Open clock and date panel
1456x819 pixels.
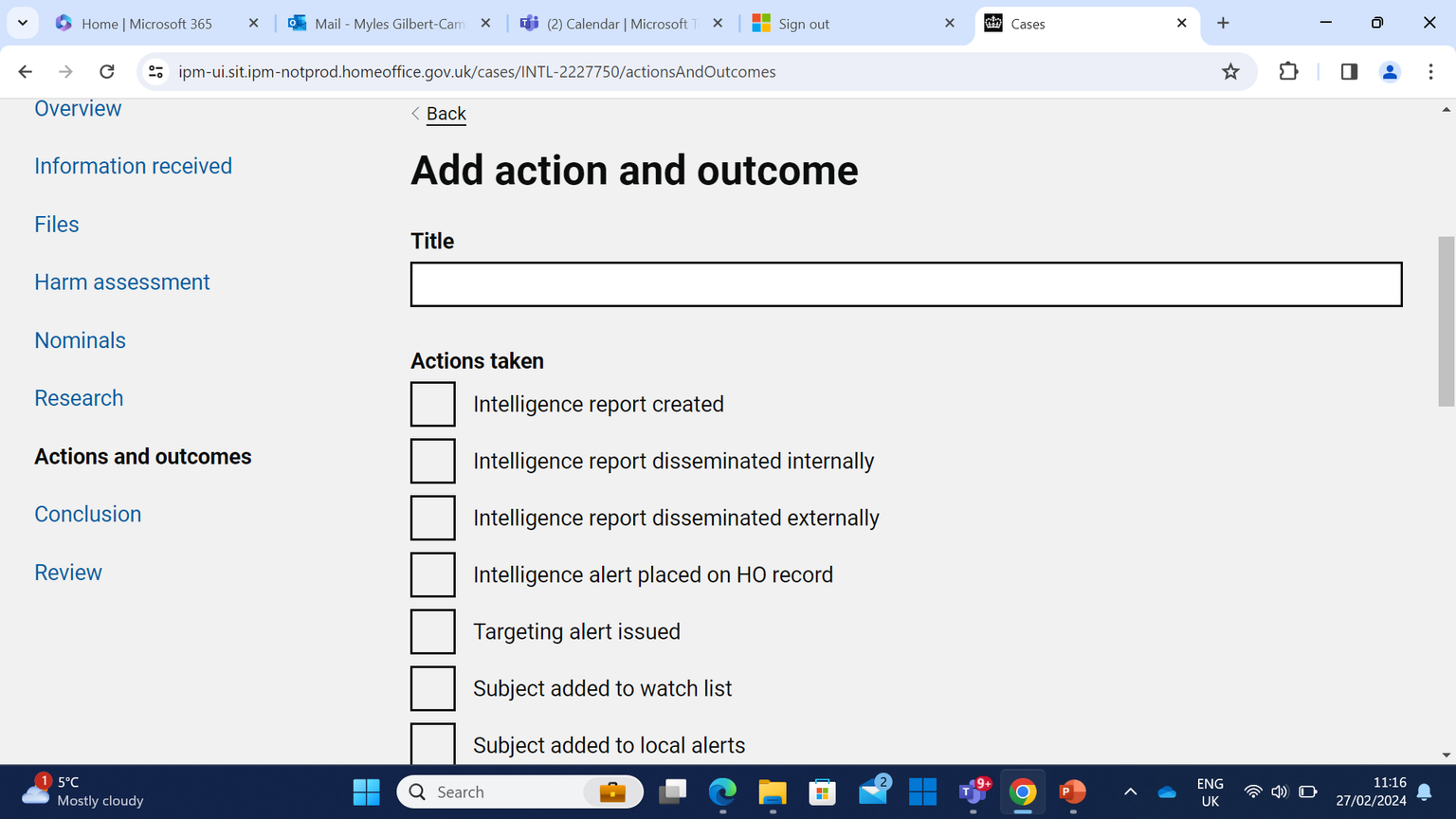coord(1372,792)
